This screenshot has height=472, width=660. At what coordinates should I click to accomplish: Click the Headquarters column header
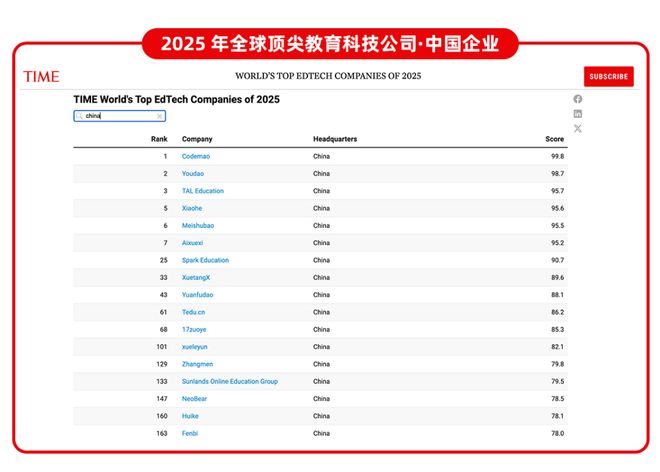pyautogui.click(x=335, y=139)
